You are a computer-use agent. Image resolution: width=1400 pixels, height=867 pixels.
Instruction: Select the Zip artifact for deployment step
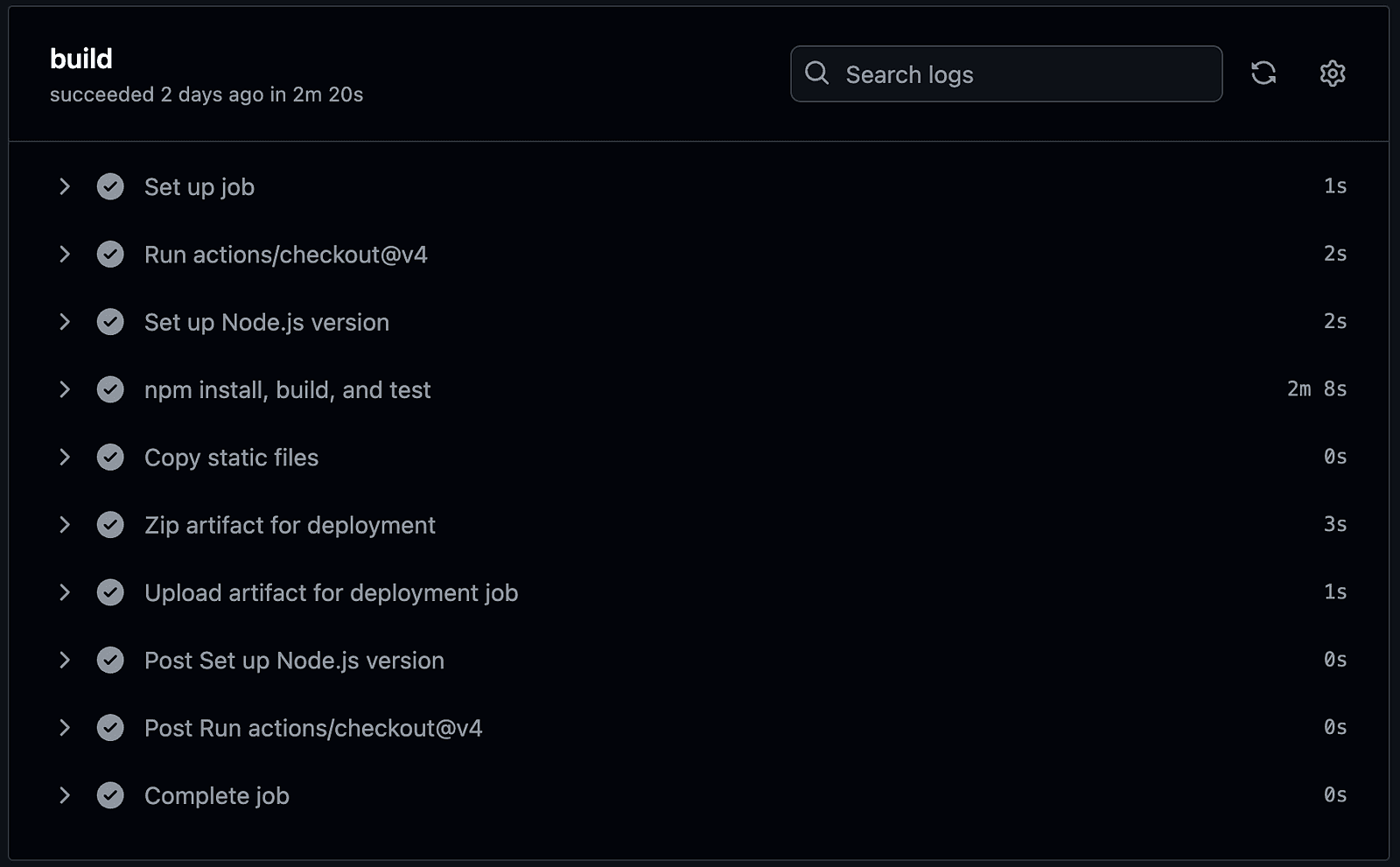point(290,525)
